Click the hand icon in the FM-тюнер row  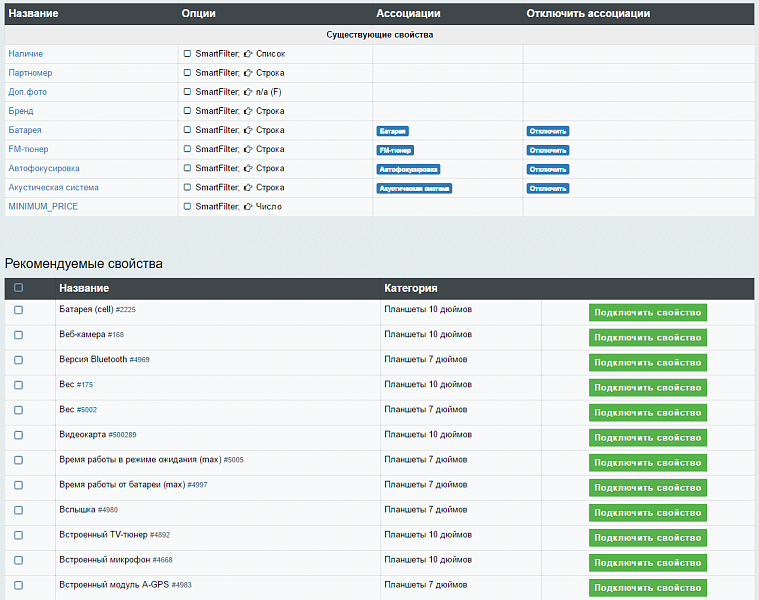[x=248, y=149]
